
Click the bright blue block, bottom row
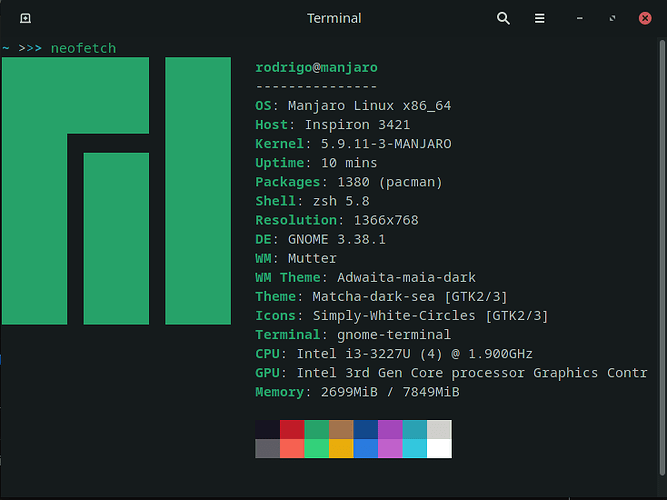pyautogui.click(x=365, y=449)
